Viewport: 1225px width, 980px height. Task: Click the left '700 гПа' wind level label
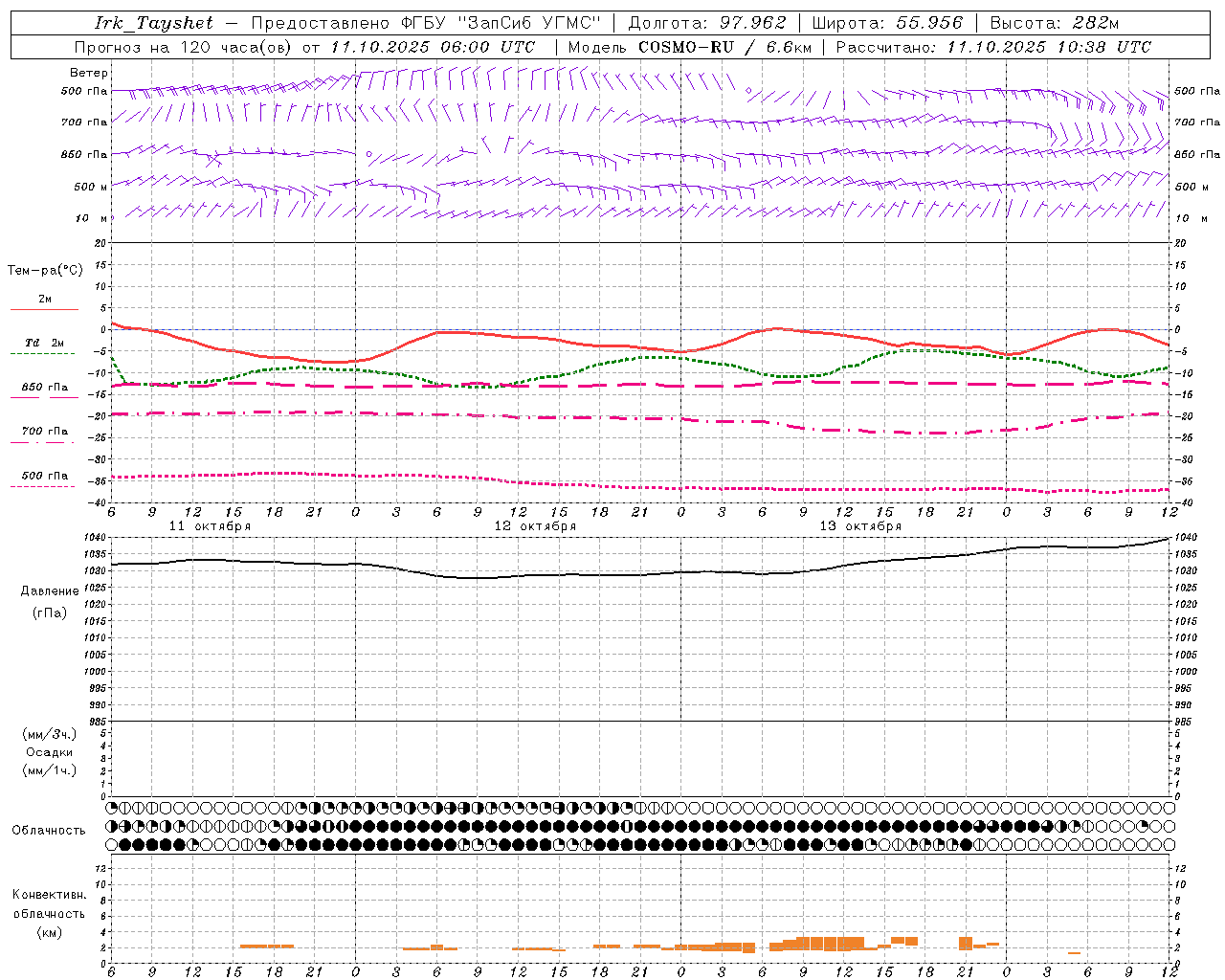pyautogui.click(x=84, y=122)
